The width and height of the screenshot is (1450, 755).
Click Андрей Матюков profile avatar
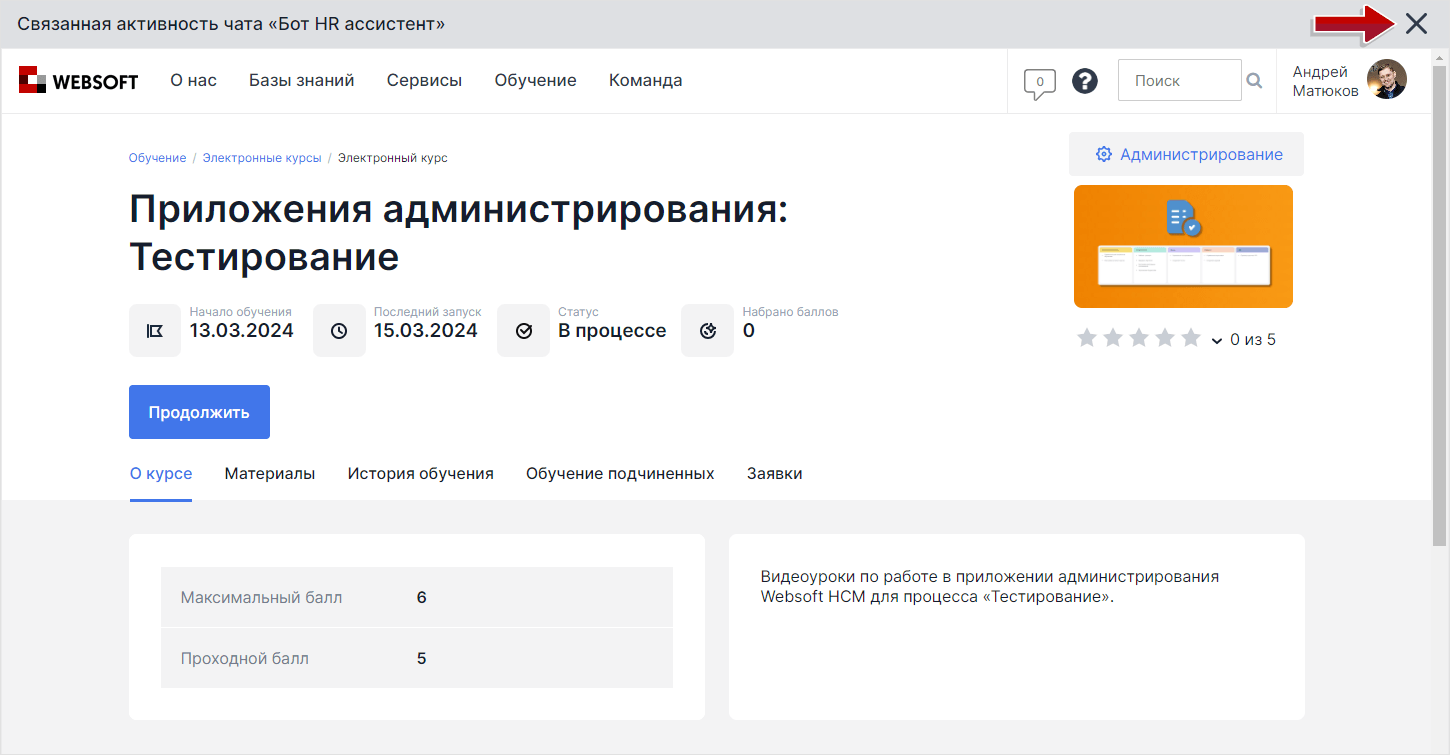[1388, 78]
